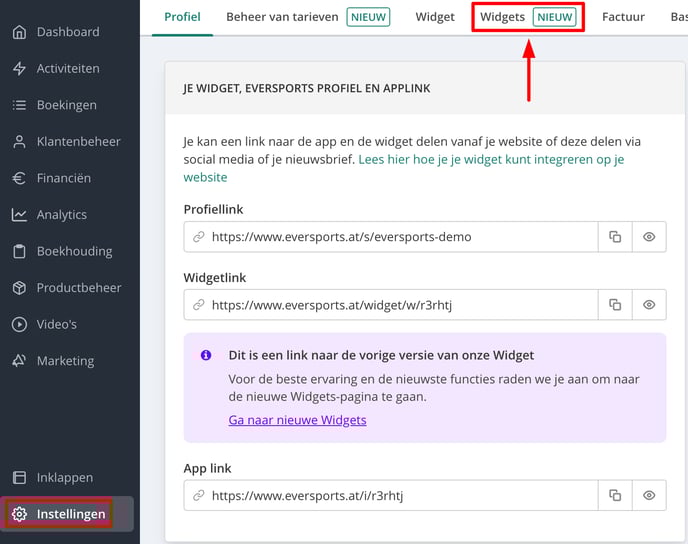Click the NIEUW badge next to Beheer van tarieven

click(368, 17)
